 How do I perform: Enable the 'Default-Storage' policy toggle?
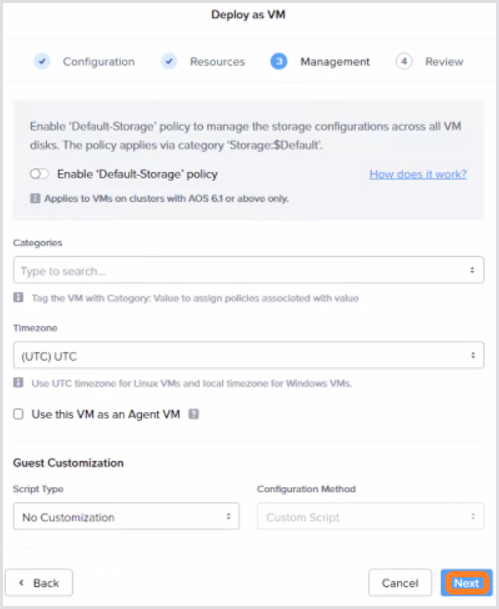[x=39, y=174]
